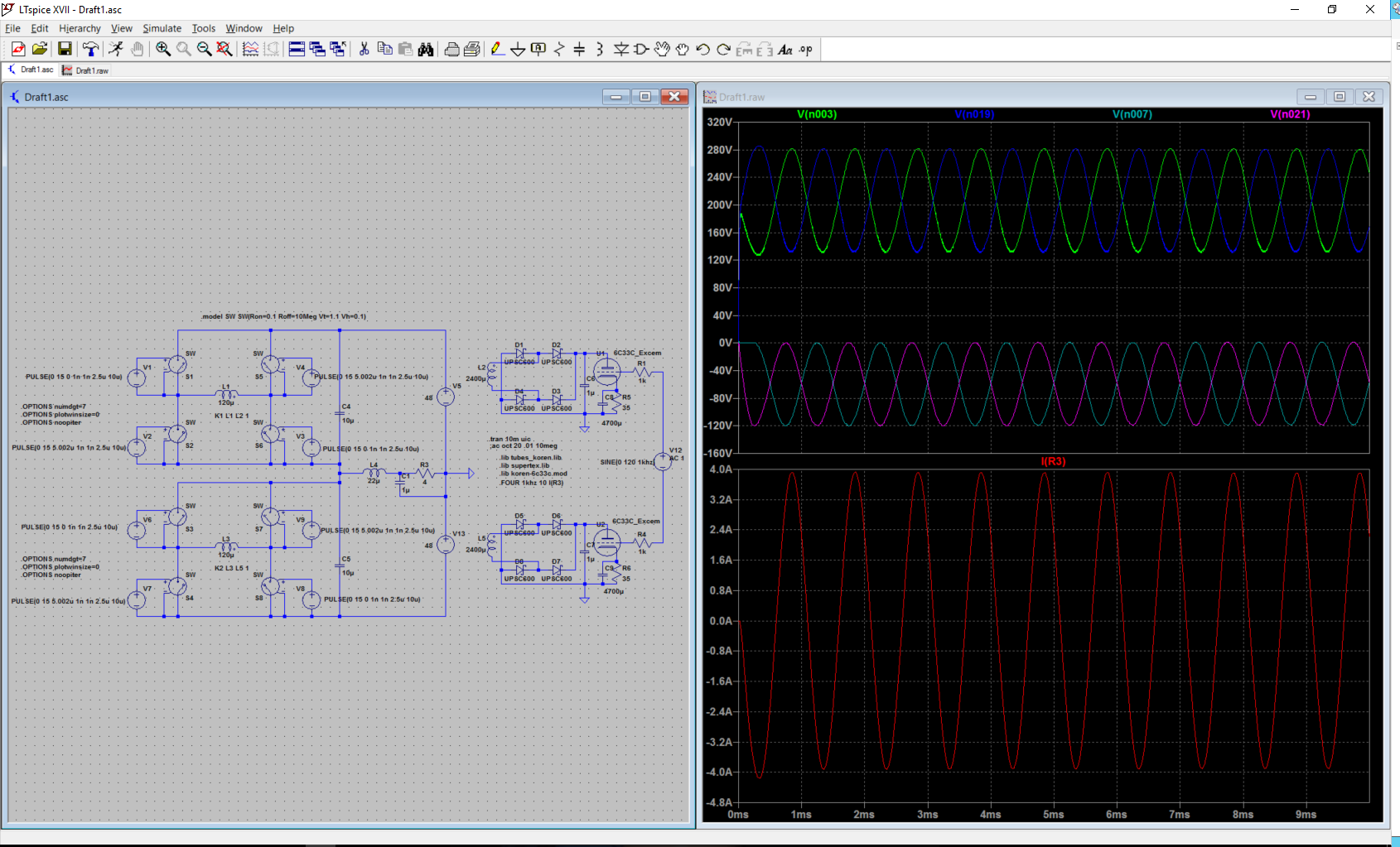Tile windows toolbar icon
The height and width of the screenshot is (847, 1400).
(x=297, y=50)
